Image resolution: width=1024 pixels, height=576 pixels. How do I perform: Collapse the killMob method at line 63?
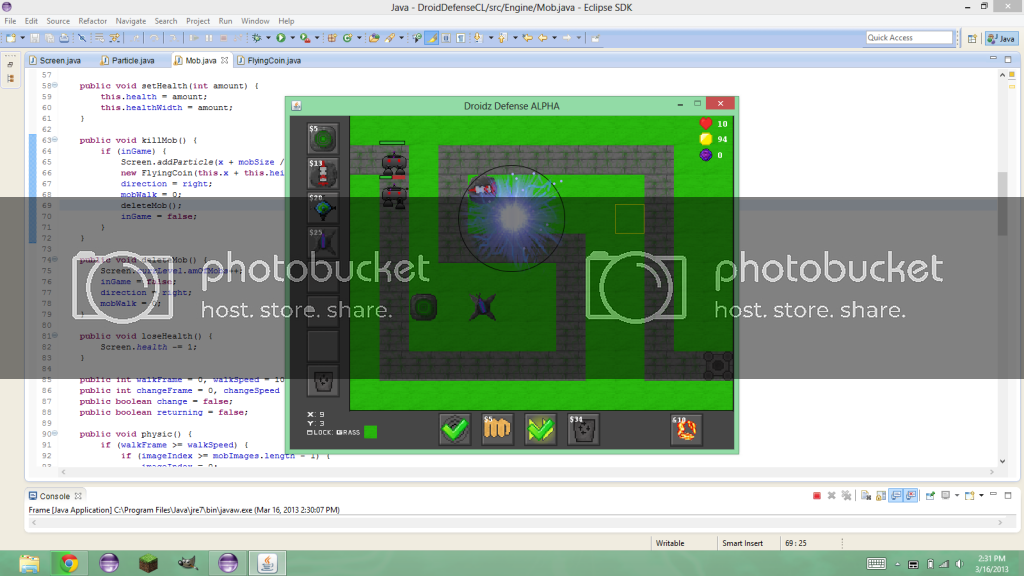coord(55,139)
